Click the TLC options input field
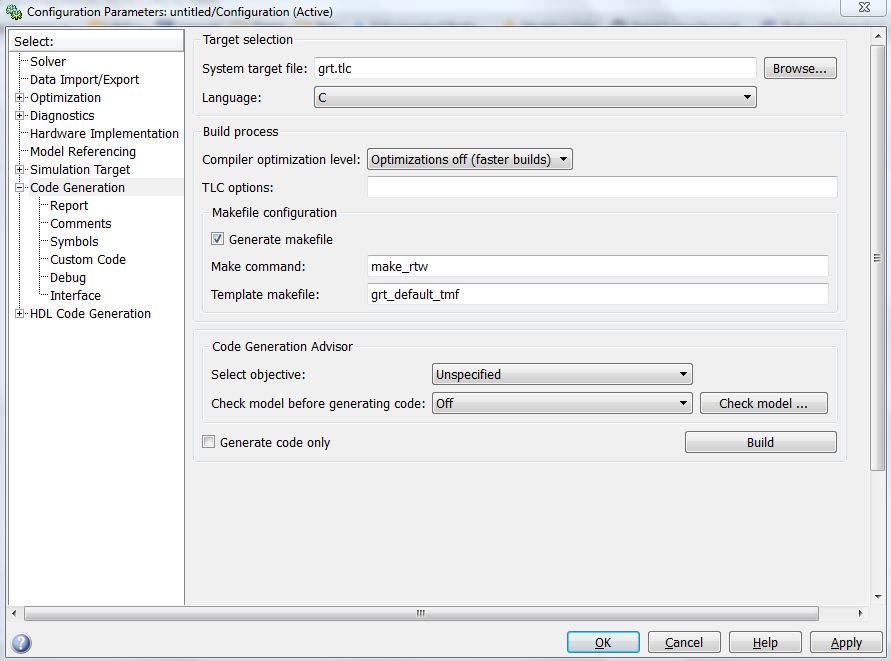 (x=601, y=188)
